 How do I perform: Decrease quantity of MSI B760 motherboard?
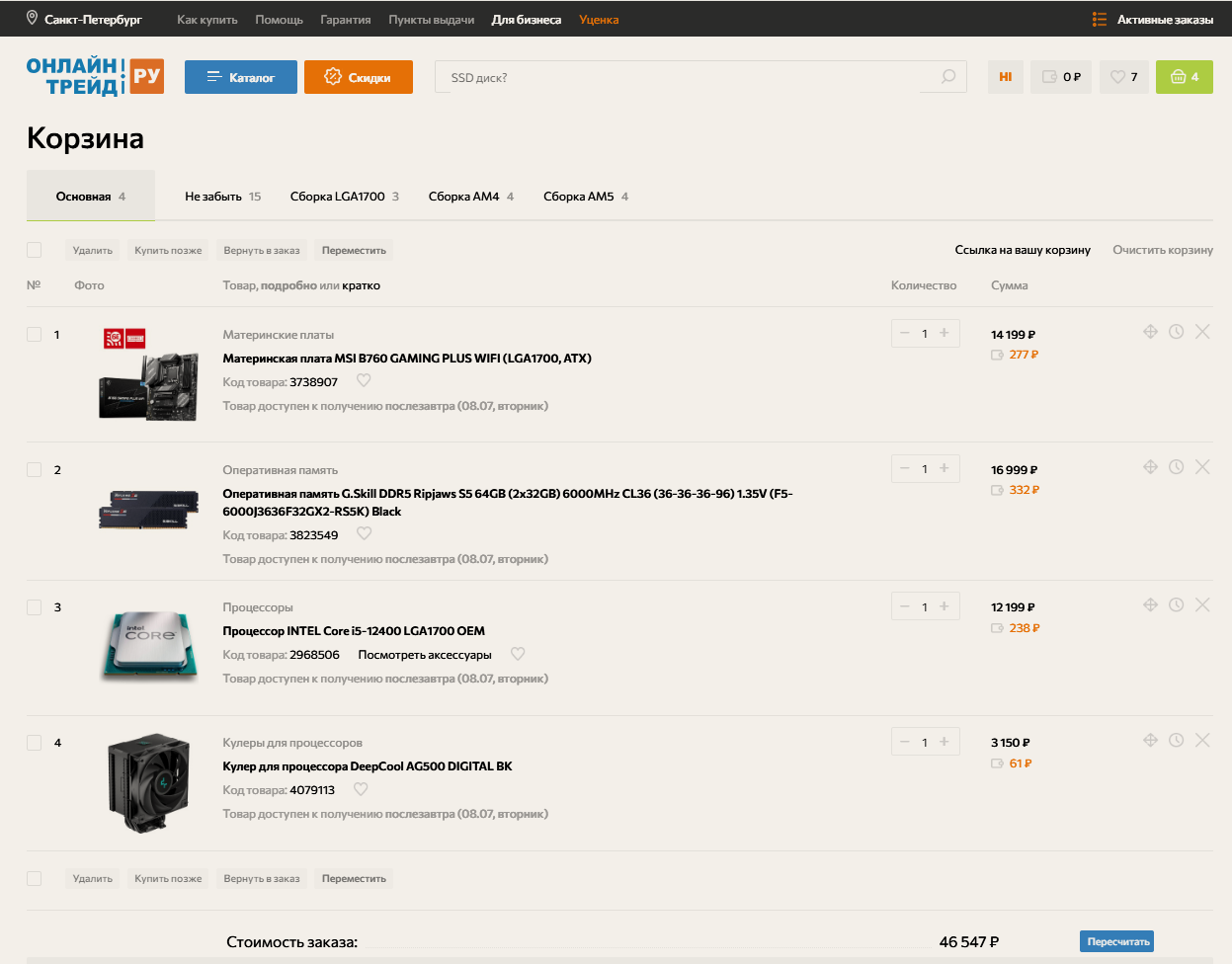904,333
